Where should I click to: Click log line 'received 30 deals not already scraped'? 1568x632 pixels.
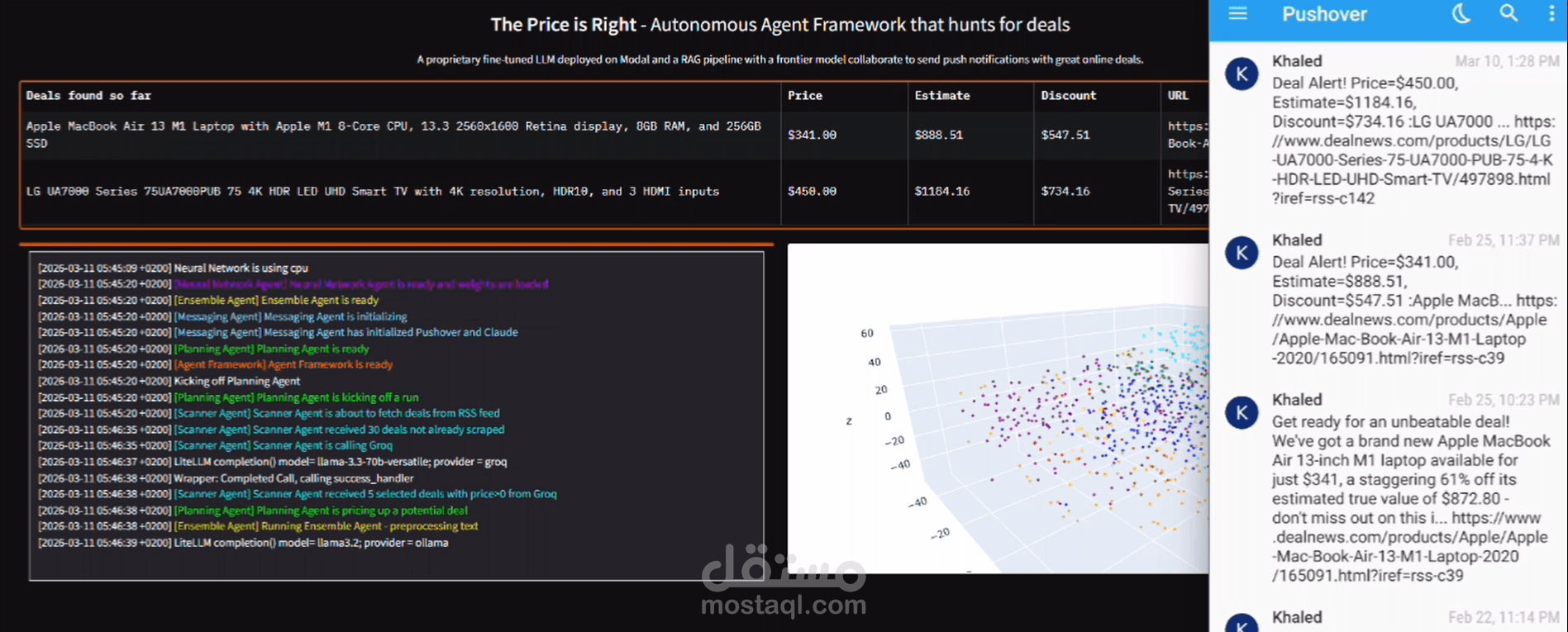point(271,430)
